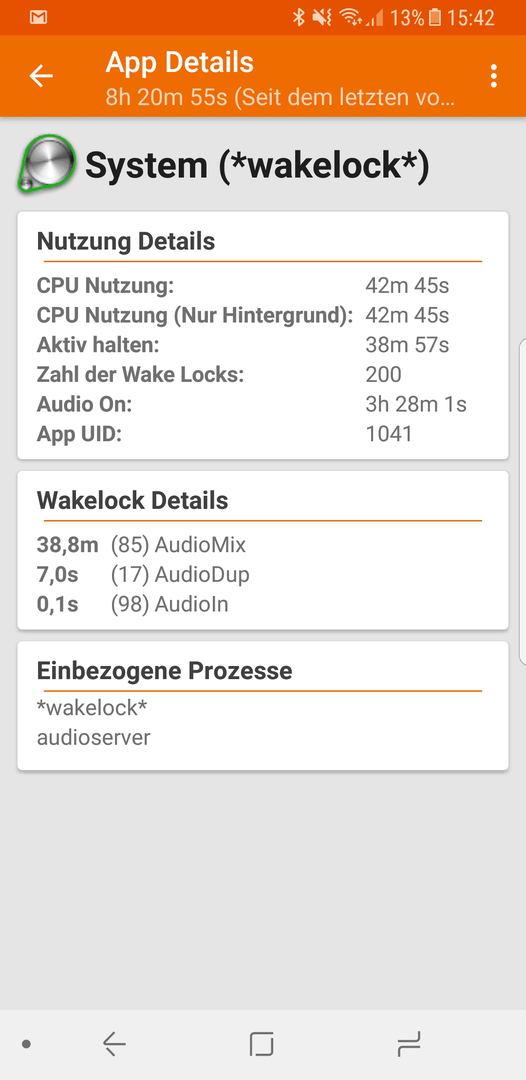Viewport: 526px width, 1080px height.
Task: Open the three-dot overflow menu
Action: click(493, 76)
